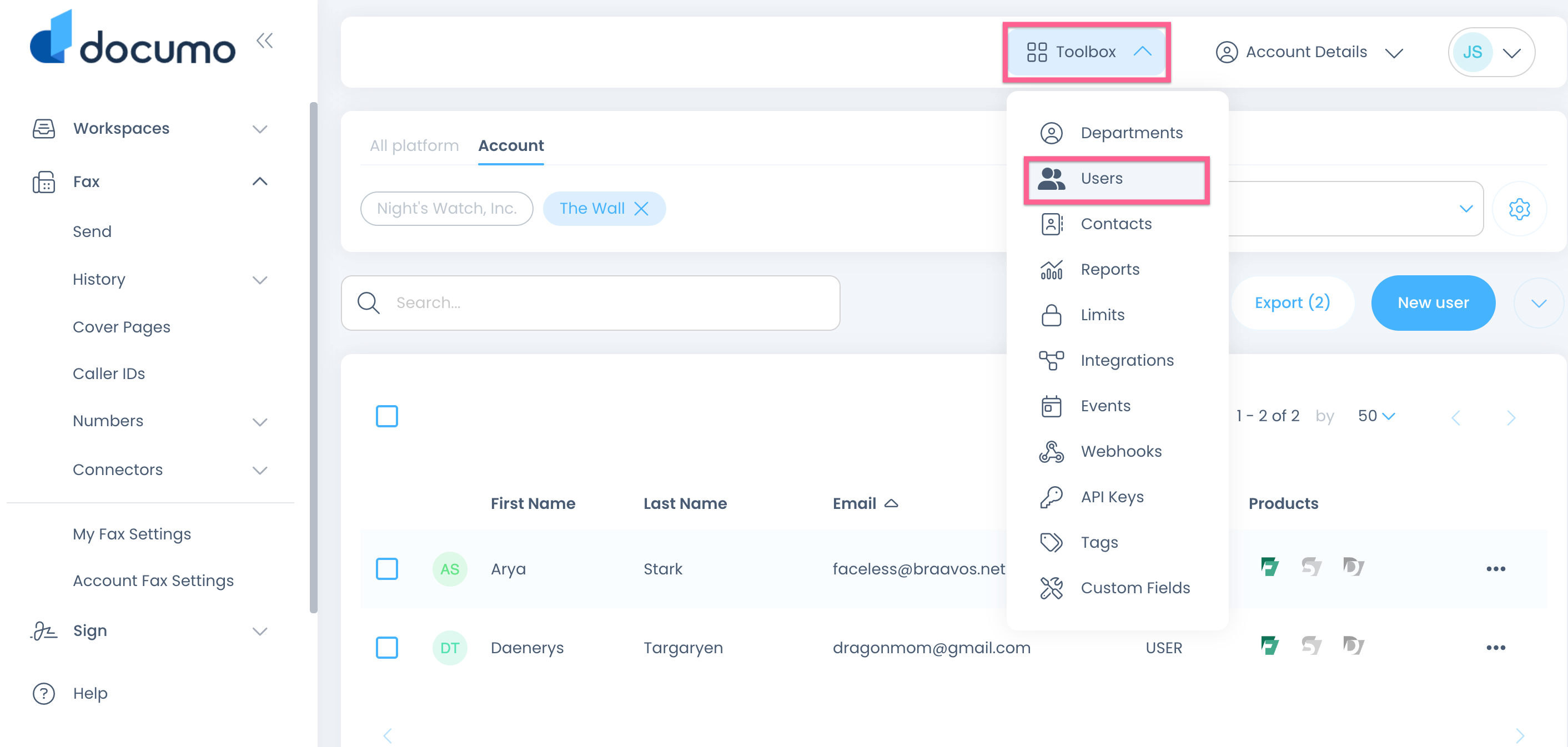The height and width of the screenshot is (747, 1568).
Task: Collapse sidebar with double-chevron icon
Action: coord(264,41)
